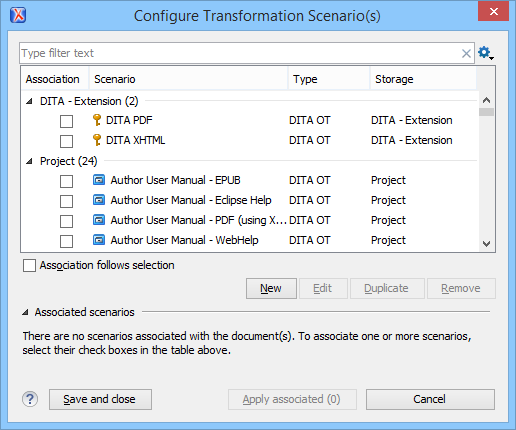
Task: Click the oXygen application icon in title bar
Action: pyautogui.click(x=18, y=15)
